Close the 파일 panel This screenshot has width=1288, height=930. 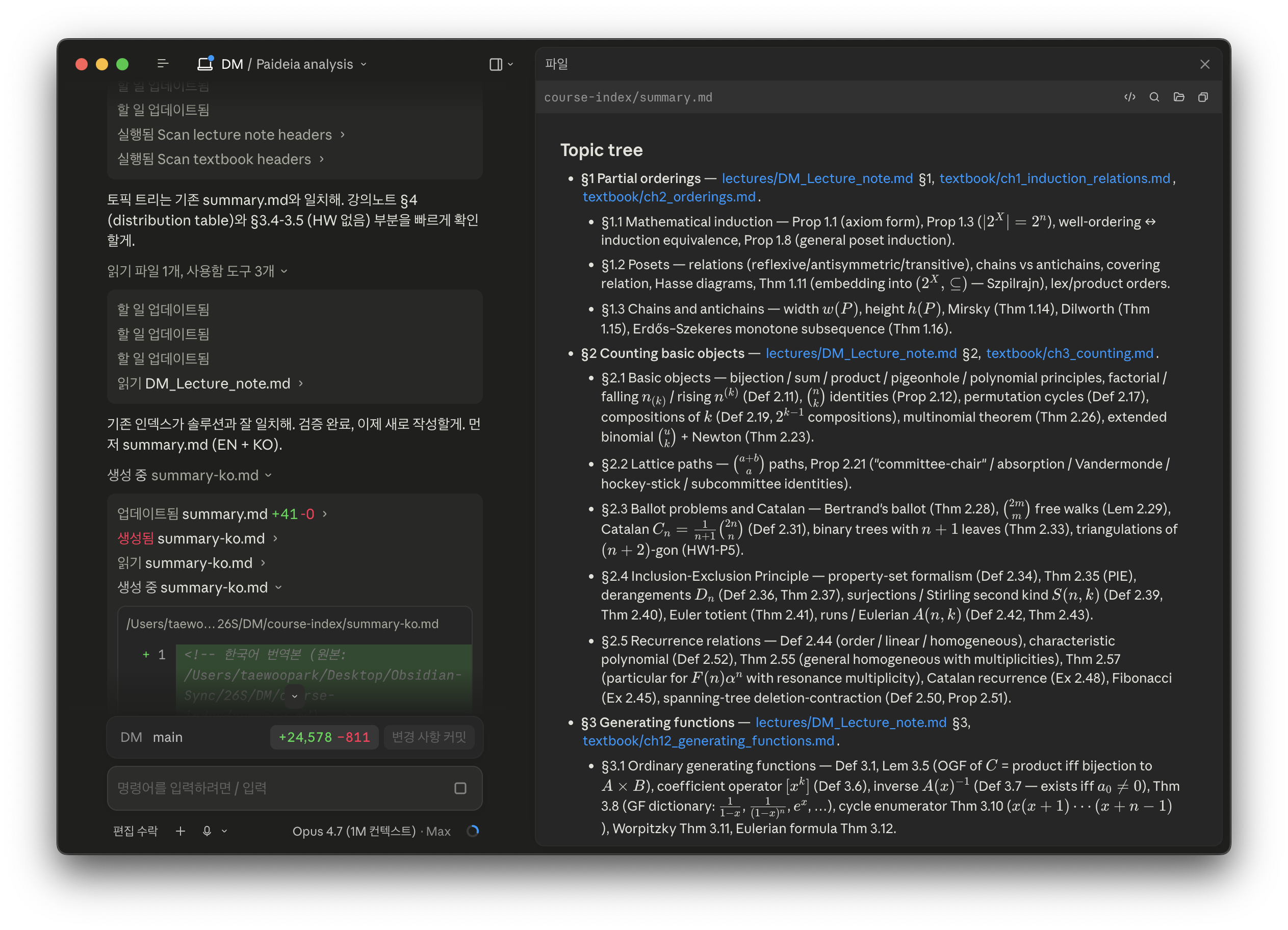(1204, 64)
